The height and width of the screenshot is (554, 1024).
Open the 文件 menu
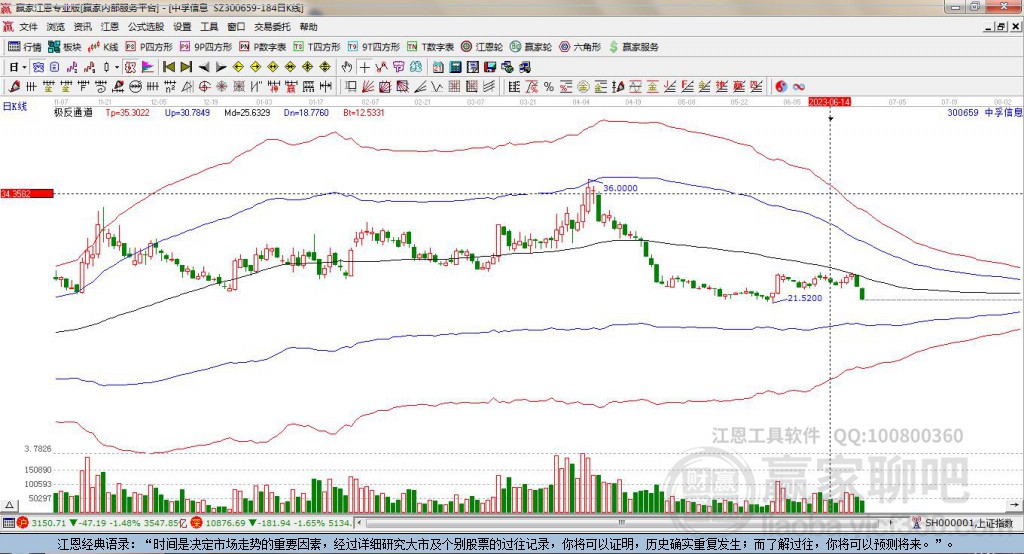point(29,27)
